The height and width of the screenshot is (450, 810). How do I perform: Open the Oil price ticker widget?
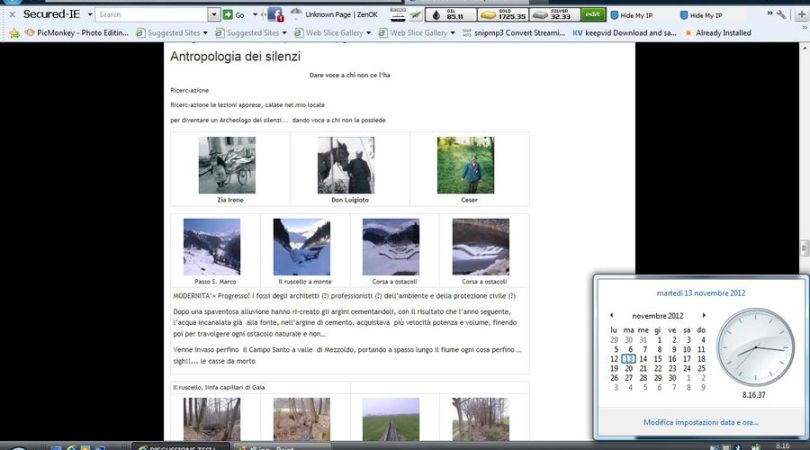450,15
